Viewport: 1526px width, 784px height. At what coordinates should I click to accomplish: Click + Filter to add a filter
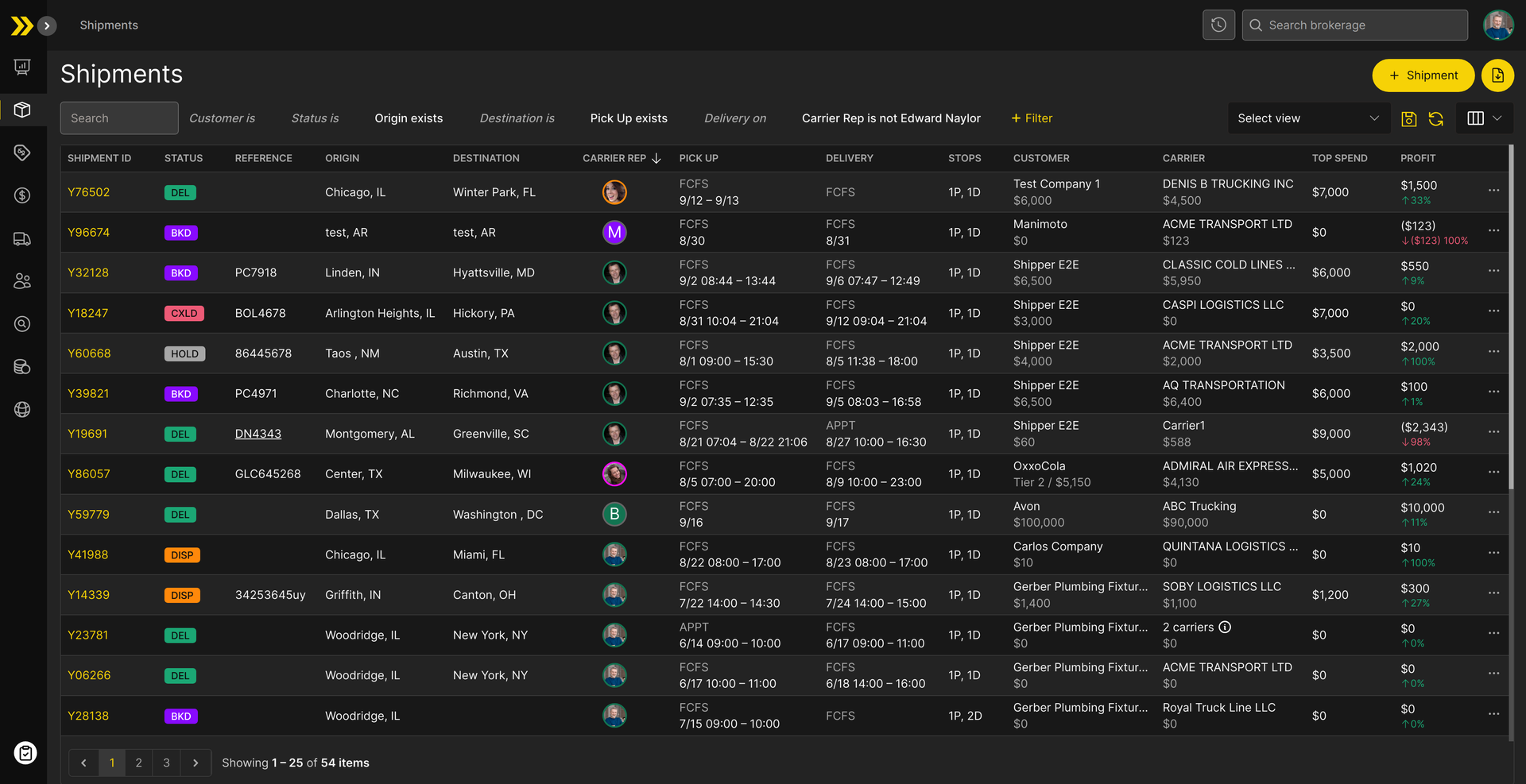[x=1032, y=118]
